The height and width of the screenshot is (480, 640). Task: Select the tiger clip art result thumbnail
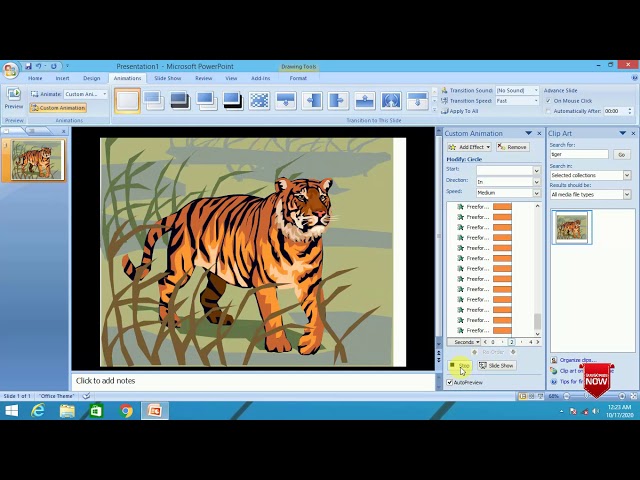[x=571, y=227]
